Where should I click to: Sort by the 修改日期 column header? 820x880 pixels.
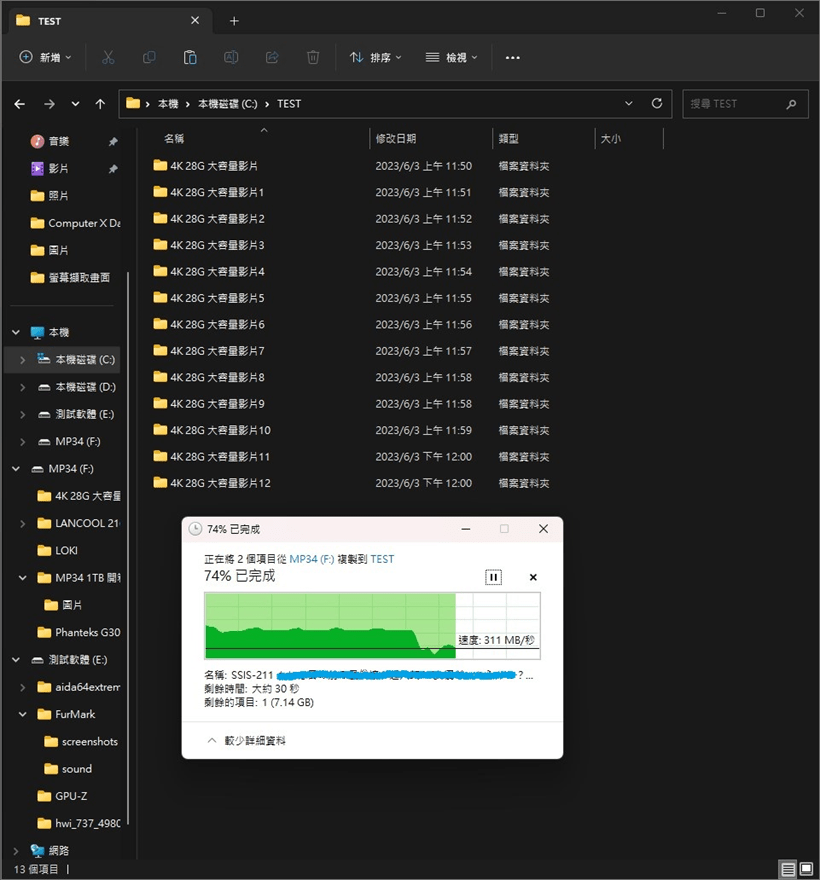click(396, 139)
